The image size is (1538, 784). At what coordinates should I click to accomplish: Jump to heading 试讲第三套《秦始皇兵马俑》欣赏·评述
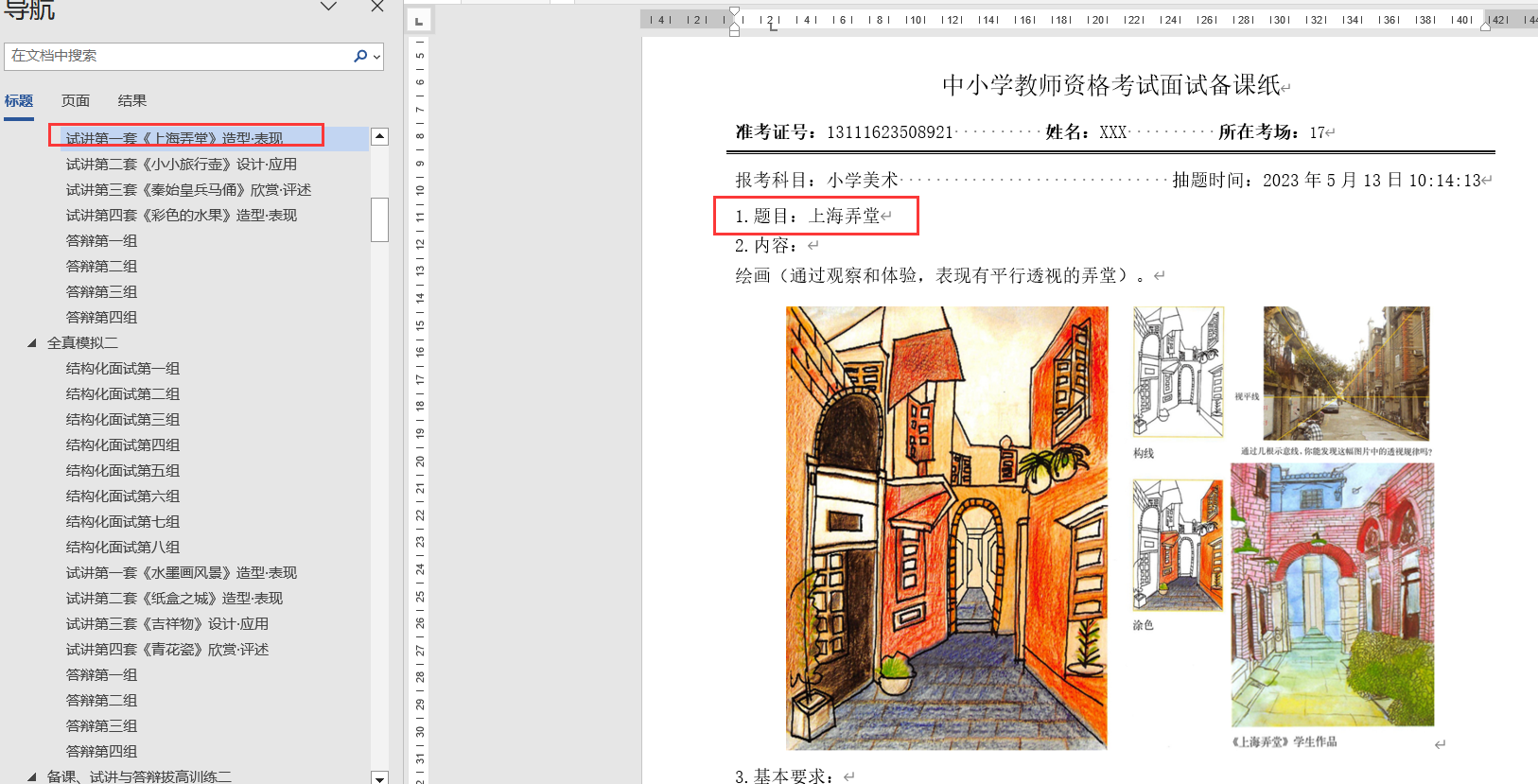pos(188,190)
